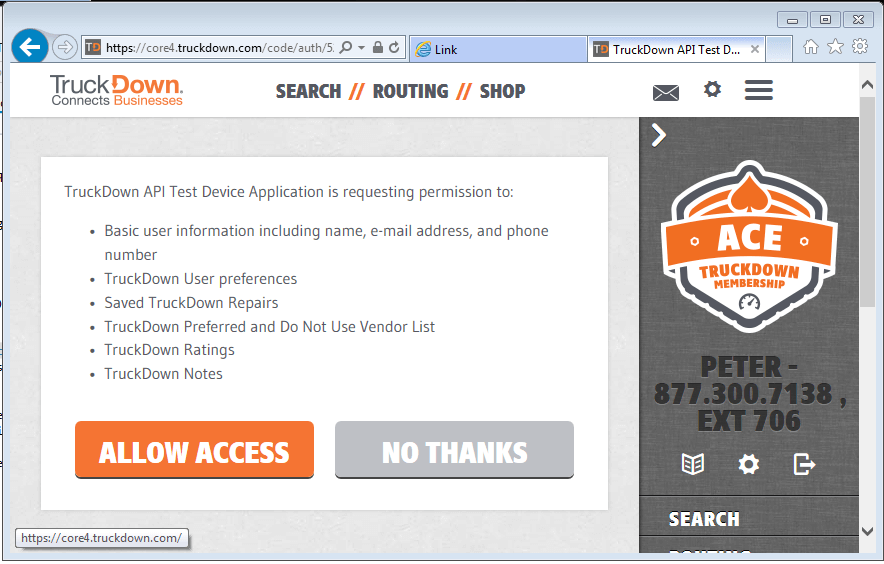884x564 pixels.
Task: Click 'TruckDown Ratings' list text
Action: 169,350
